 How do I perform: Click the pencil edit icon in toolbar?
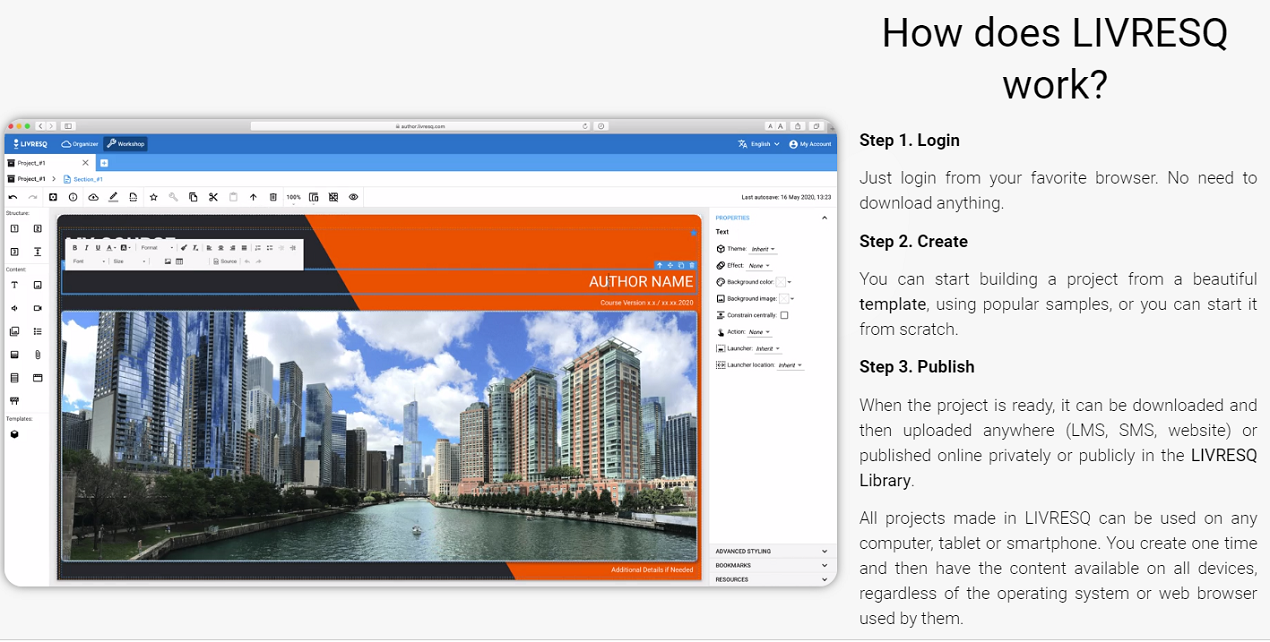[113, 197]
